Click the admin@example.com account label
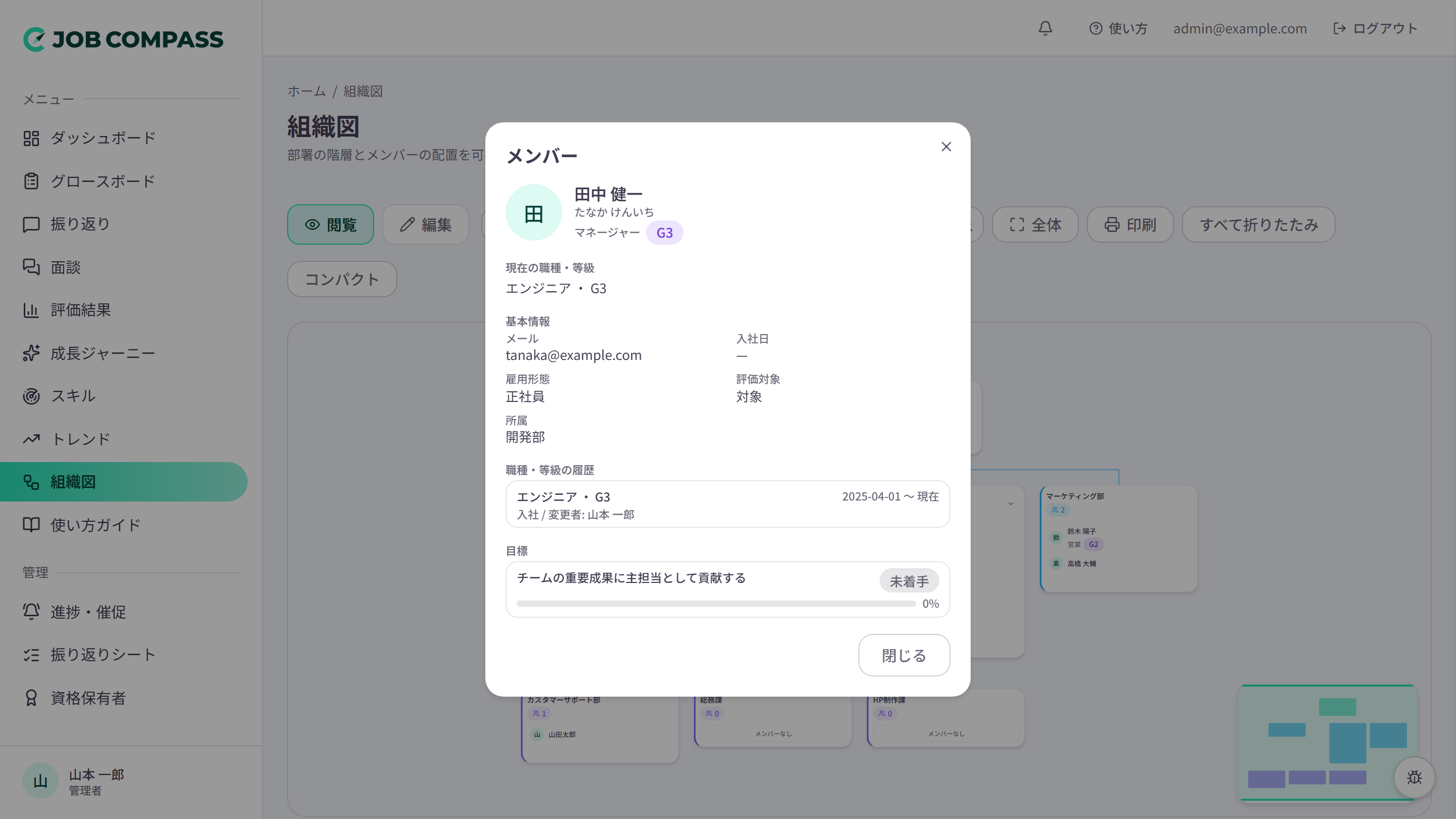The image size is (1456, 819). 1240,28
